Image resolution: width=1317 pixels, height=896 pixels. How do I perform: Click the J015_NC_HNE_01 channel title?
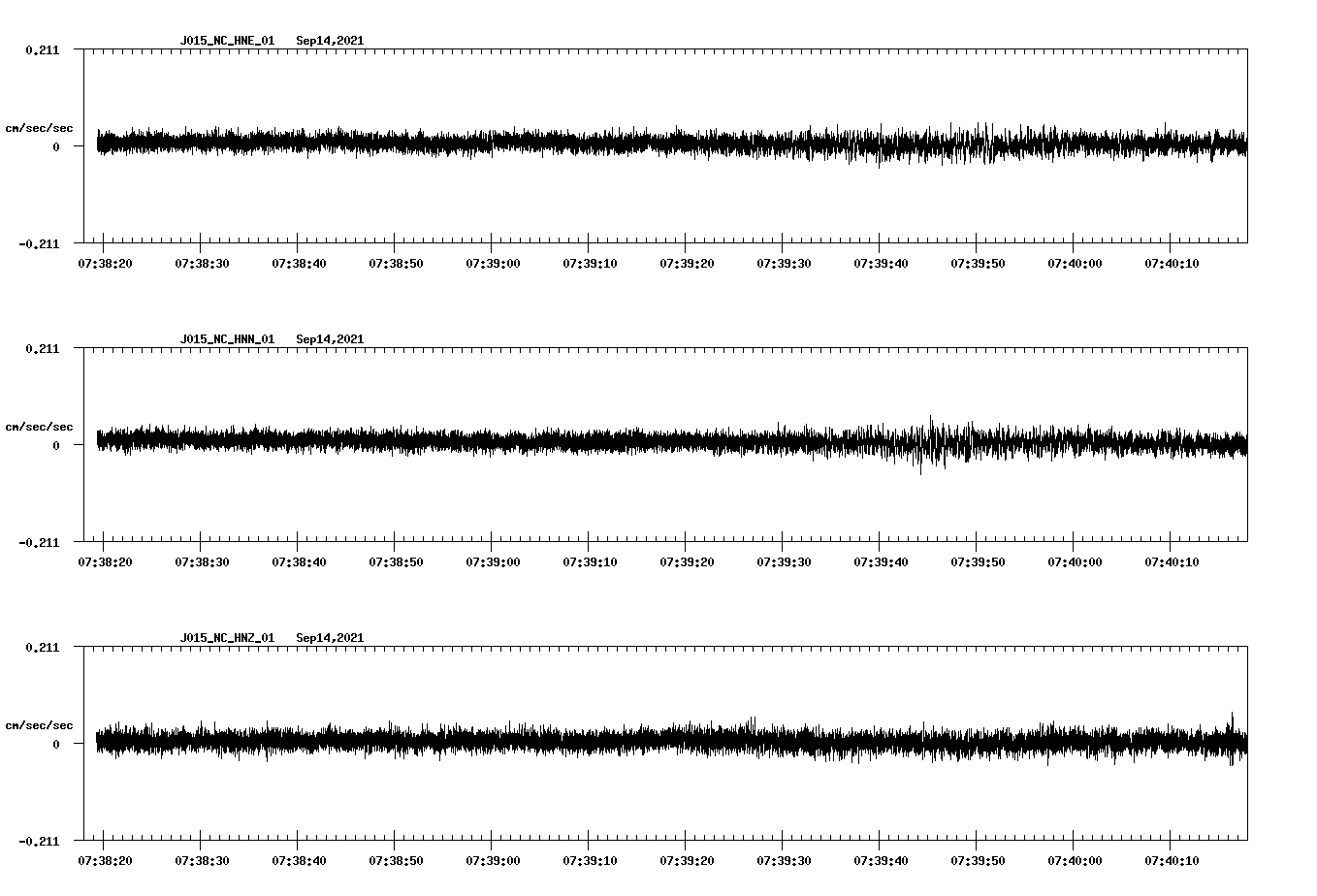pos(227,41)
